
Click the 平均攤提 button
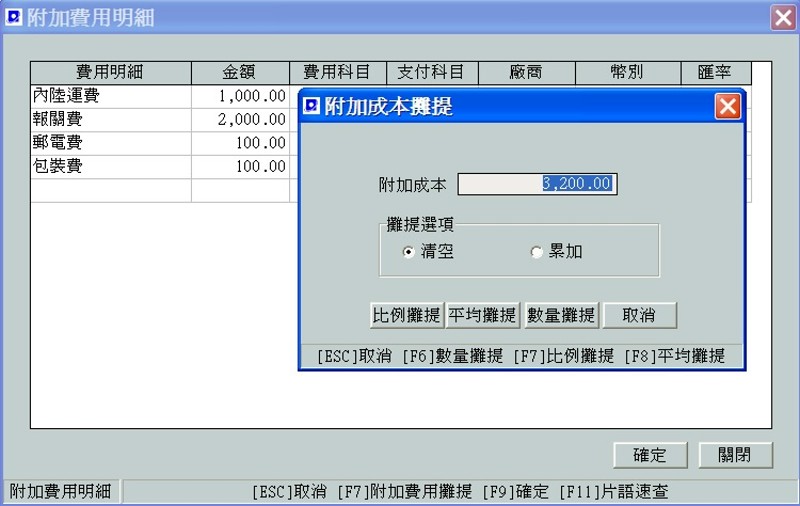(x=483, y=315)
